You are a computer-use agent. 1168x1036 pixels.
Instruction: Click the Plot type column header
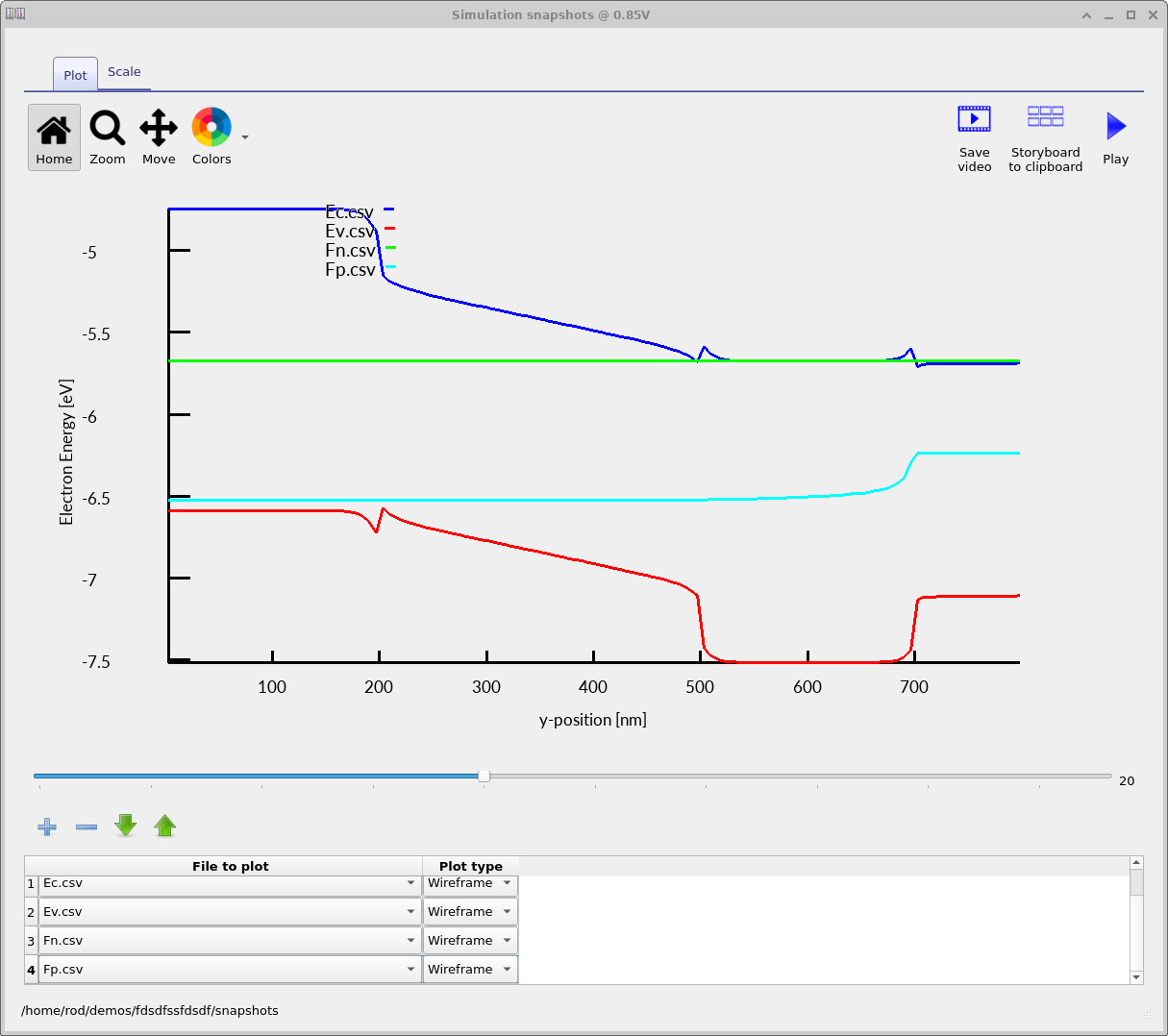point(470,866)
